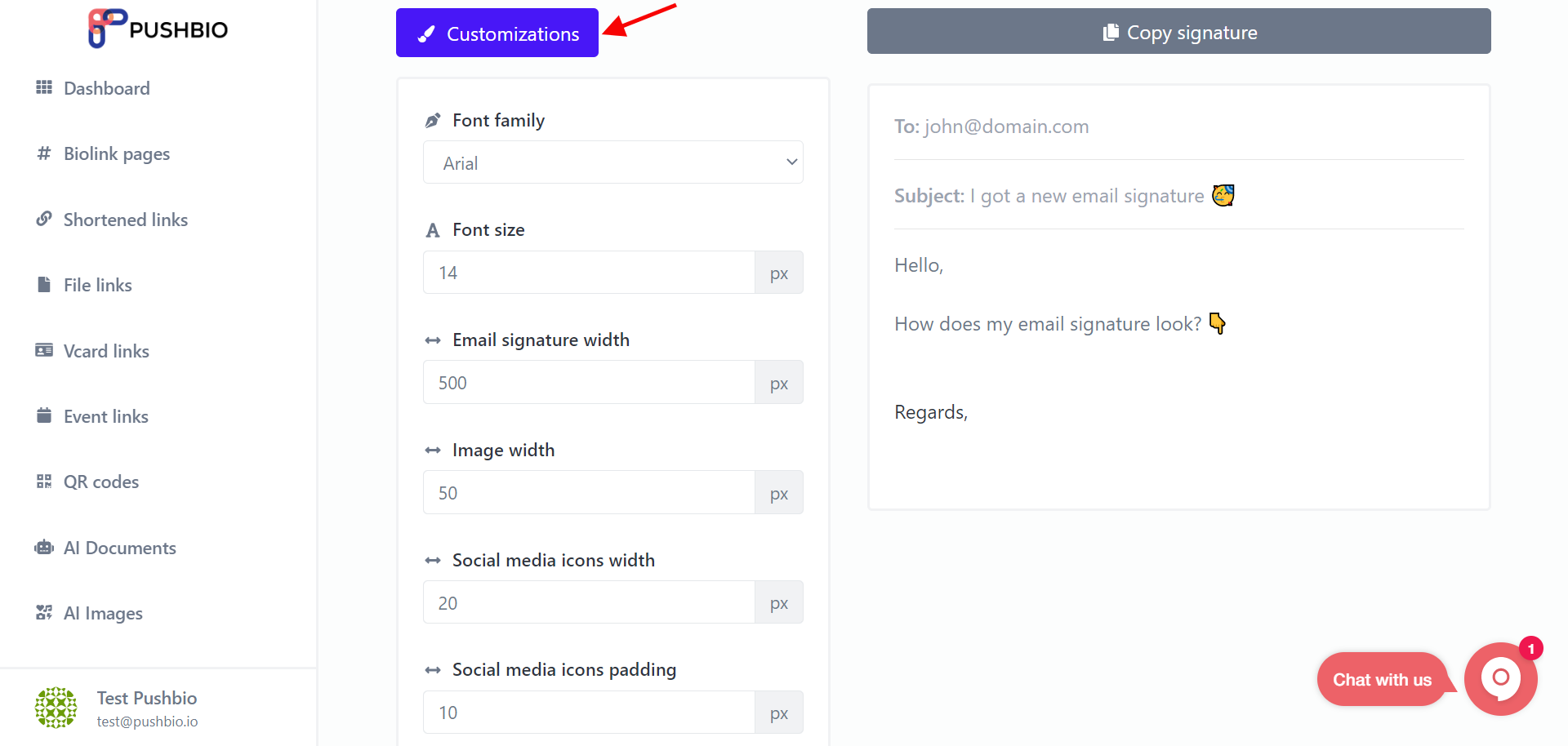Screen dimensions: 1568x746
Task: Click the 'Regards,' text
Action: (931, 412)
